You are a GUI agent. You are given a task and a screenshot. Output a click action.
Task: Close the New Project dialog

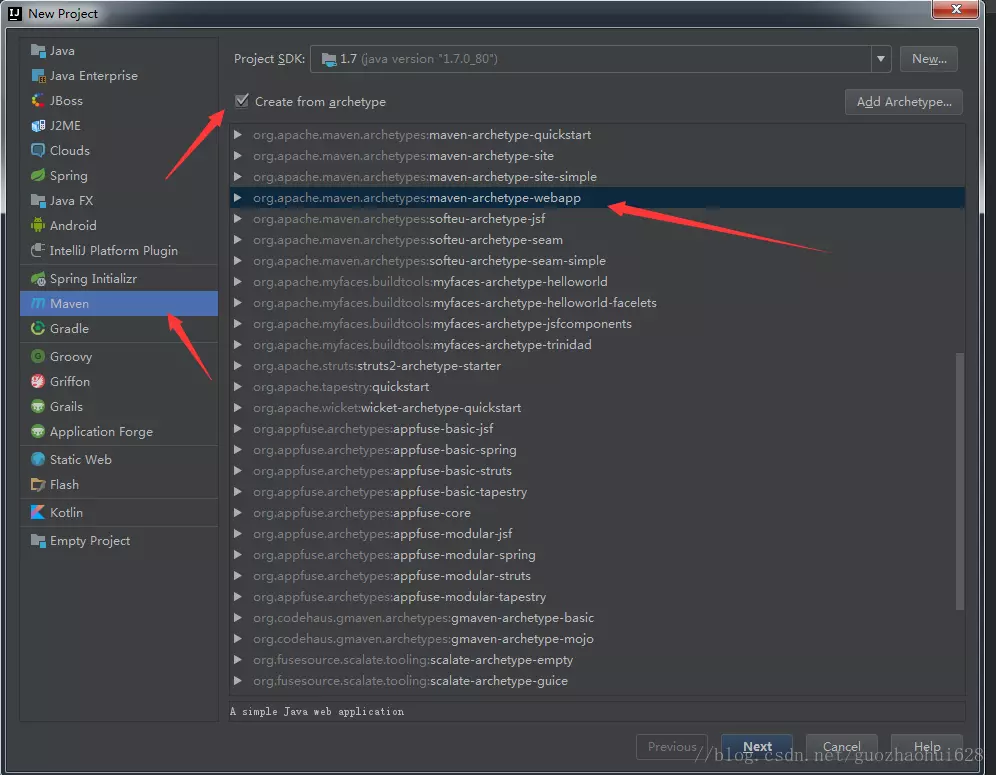click(955, 9)
